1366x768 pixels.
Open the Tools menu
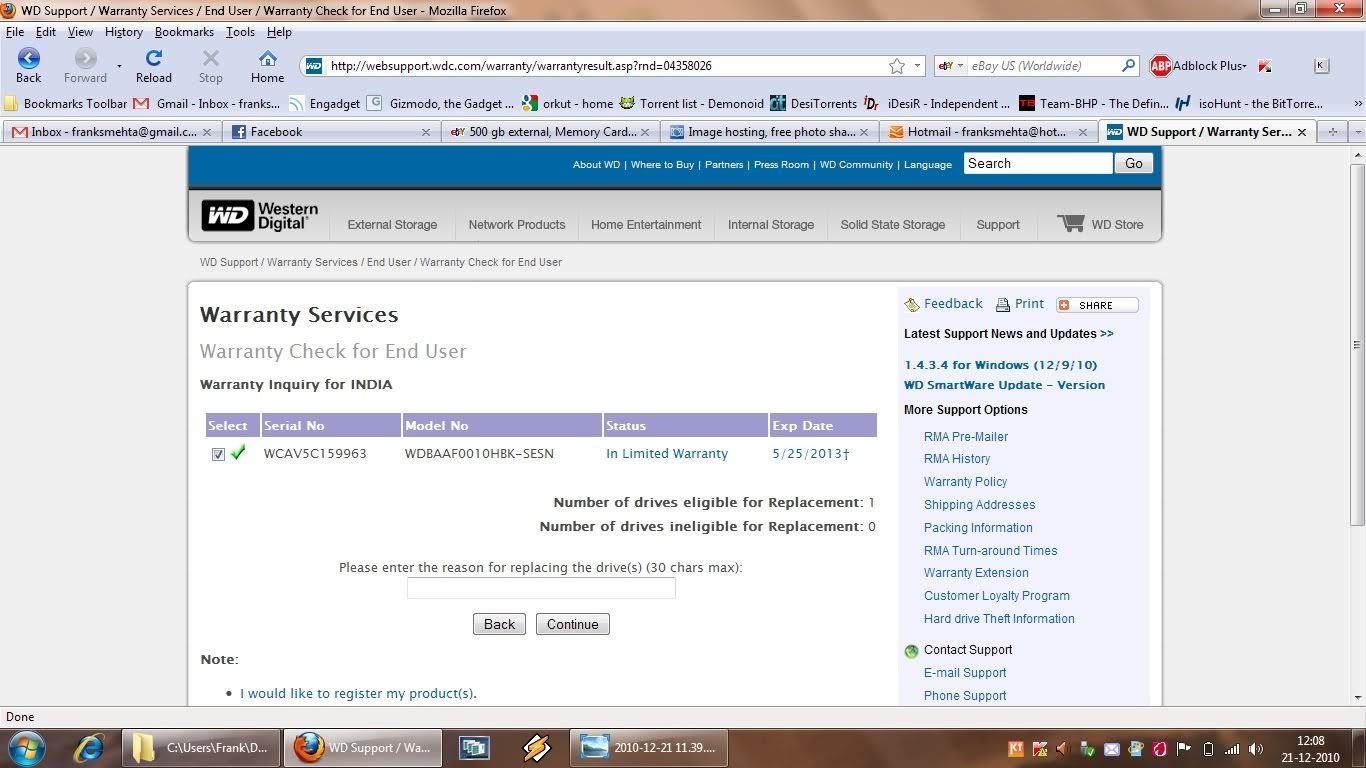pos(240,32)
